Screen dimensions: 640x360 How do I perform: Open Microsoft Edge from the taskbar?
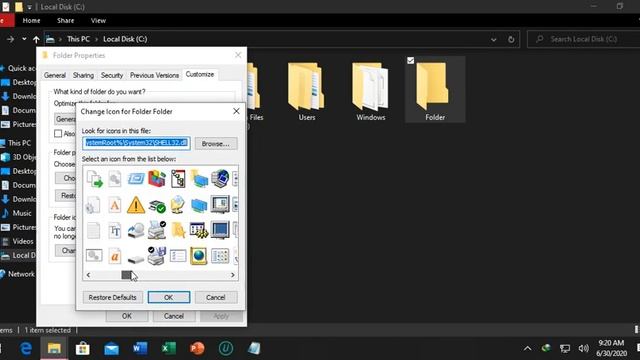click(26, 348)
